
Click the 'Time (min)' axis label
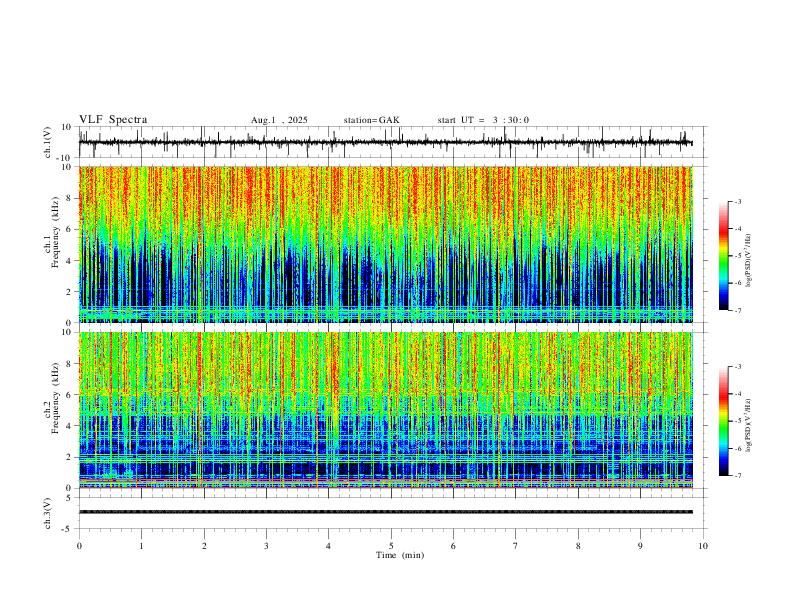[400, 555]
